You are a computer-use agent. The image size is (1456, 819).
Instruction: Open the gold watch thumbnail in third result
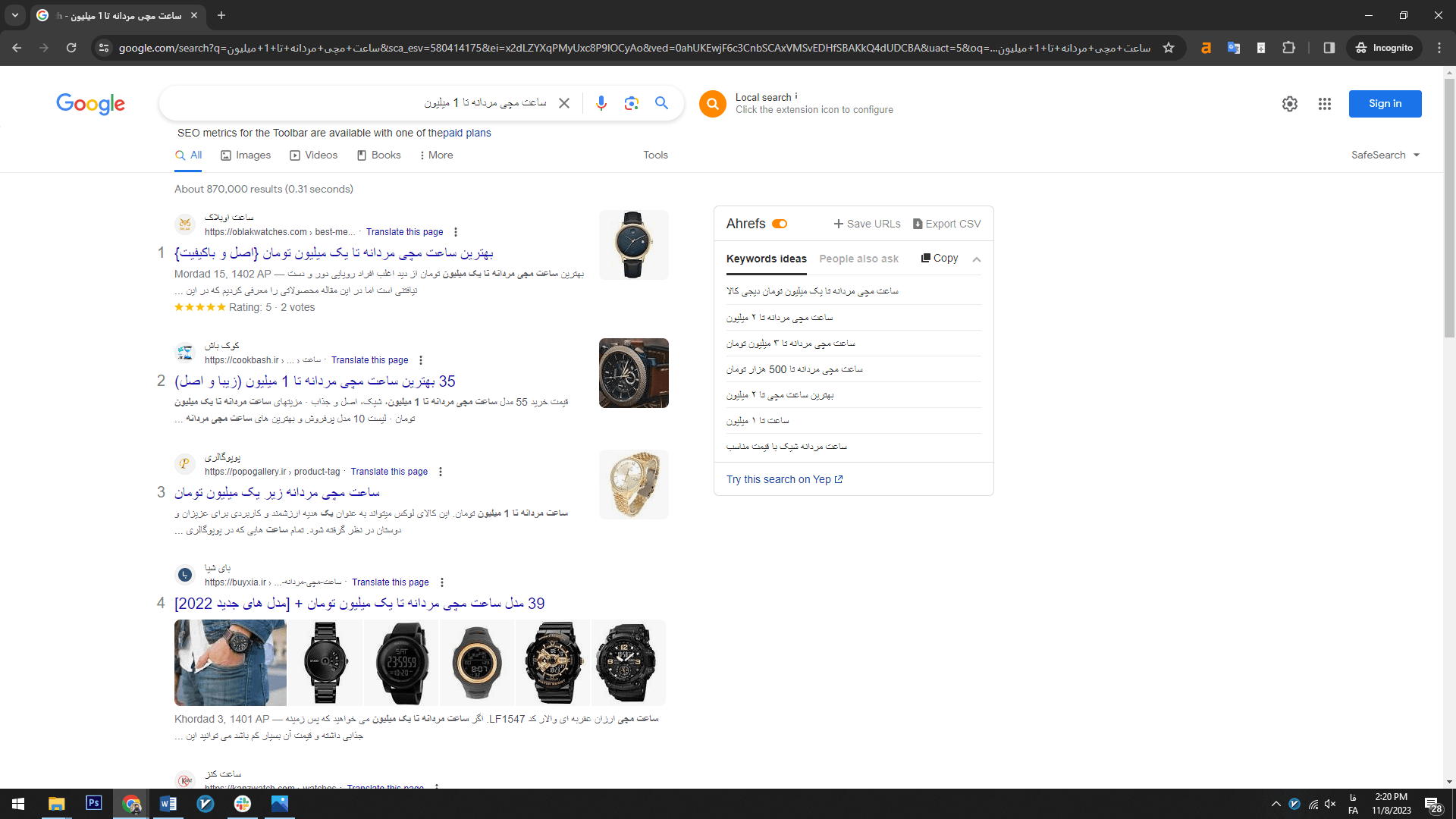pyautogui.click(x=633, y=485)
